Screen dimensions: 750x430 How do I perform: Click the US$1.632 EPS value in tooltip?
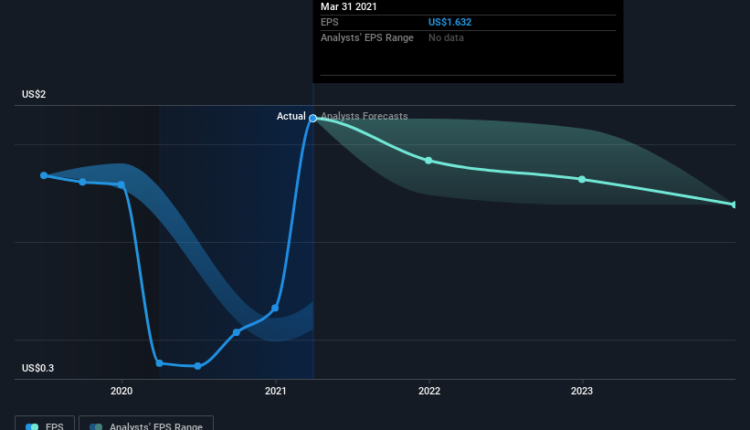click(450, 23)
